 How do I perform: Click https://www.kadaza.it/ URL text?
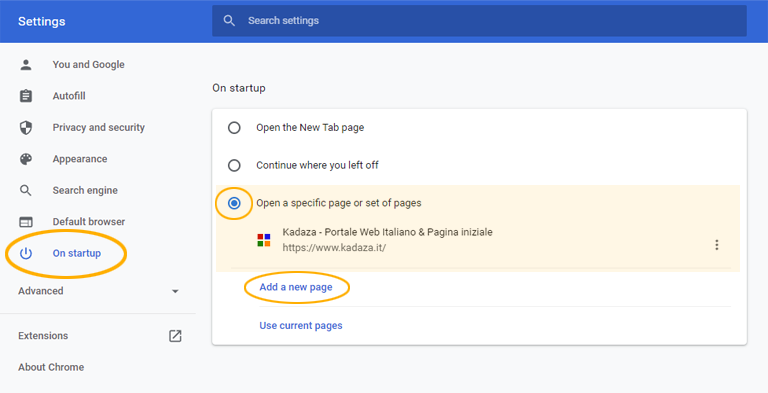click(x=334, y=247)
